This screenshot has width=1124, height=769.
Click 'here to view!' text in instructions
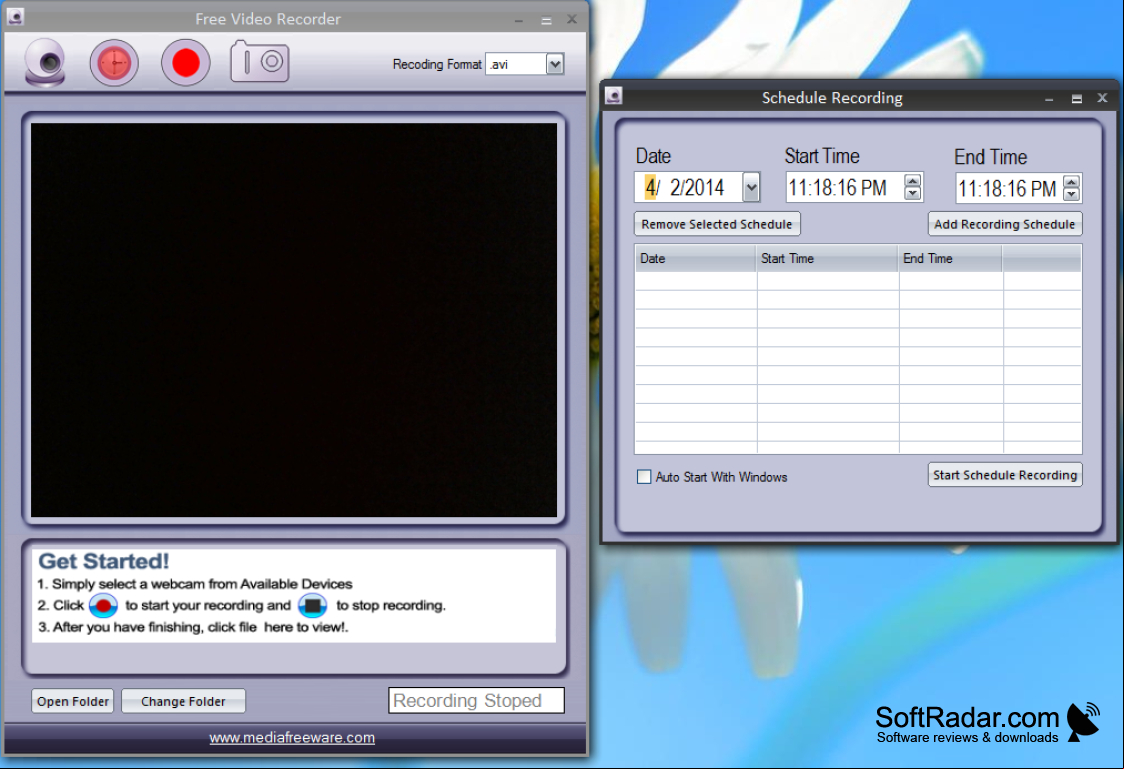[306, 627]
